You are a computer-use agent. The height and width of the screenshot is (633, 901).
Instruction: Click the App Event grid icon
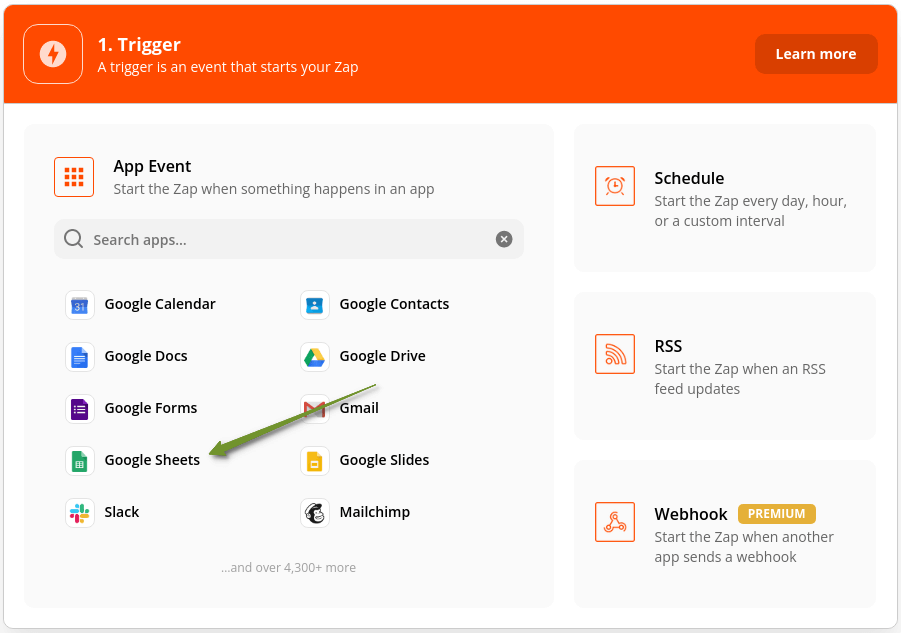point(74,177)
